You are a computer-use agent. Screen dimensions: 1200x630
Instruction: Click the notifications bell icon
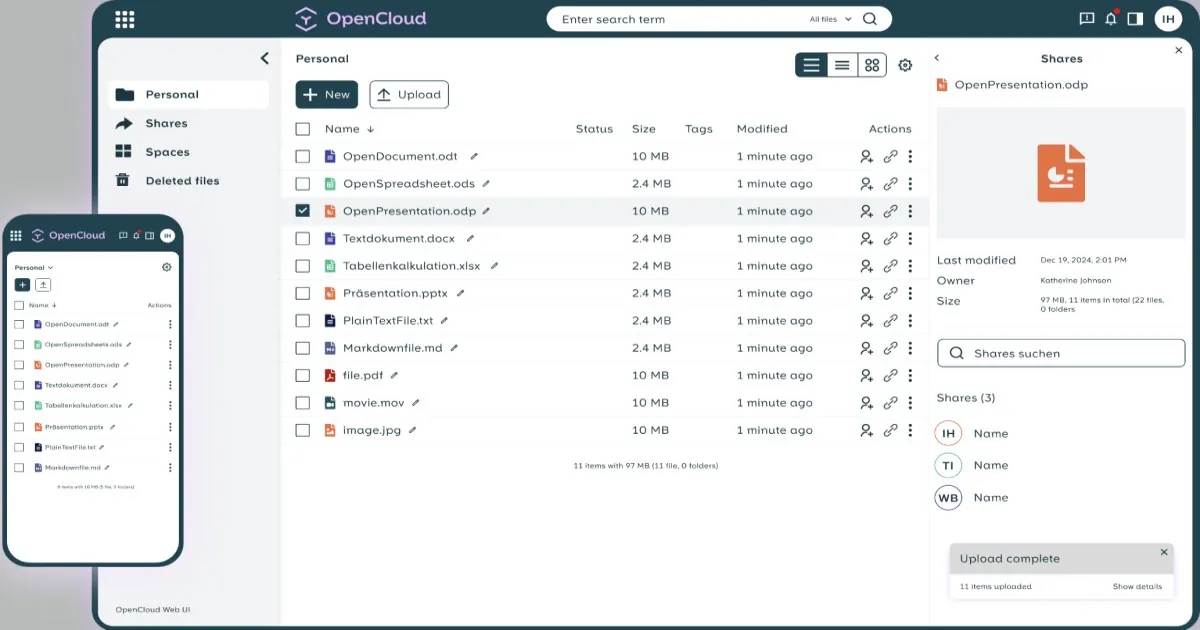pyautogui.click(x=1111, y=19)
